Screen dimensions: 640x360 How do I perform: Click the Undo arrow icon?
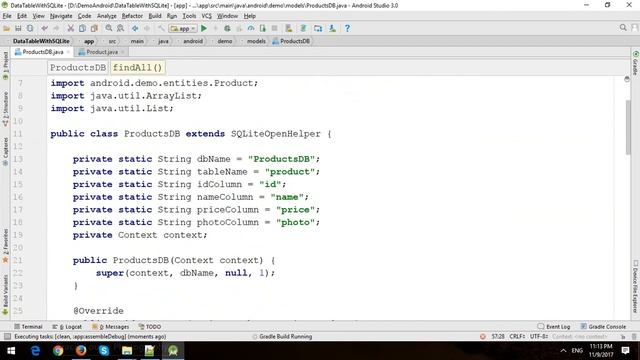click(44, 29)
